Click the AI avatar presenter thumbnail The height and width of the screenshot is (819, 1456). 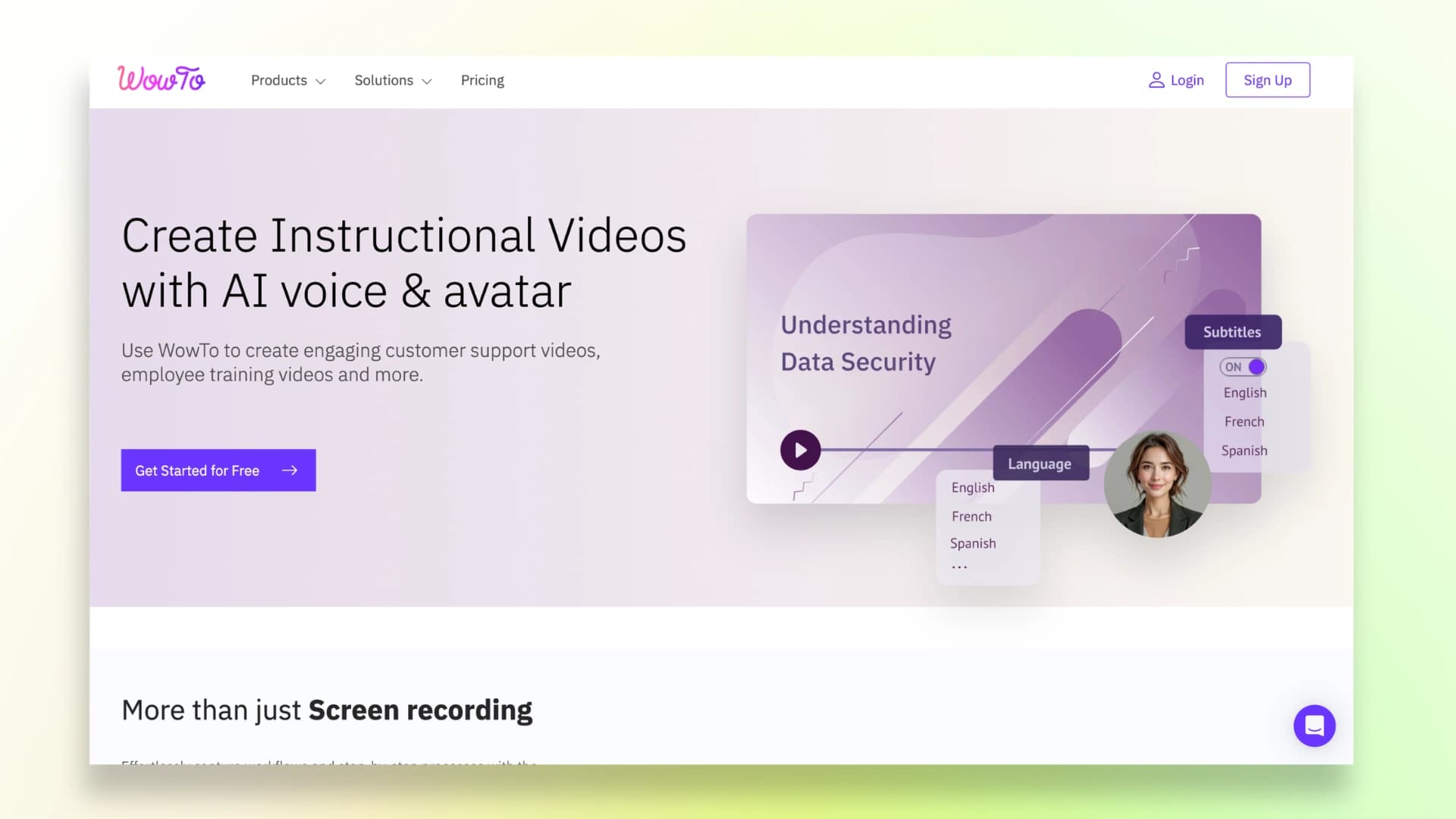(x=1158, y=485)
